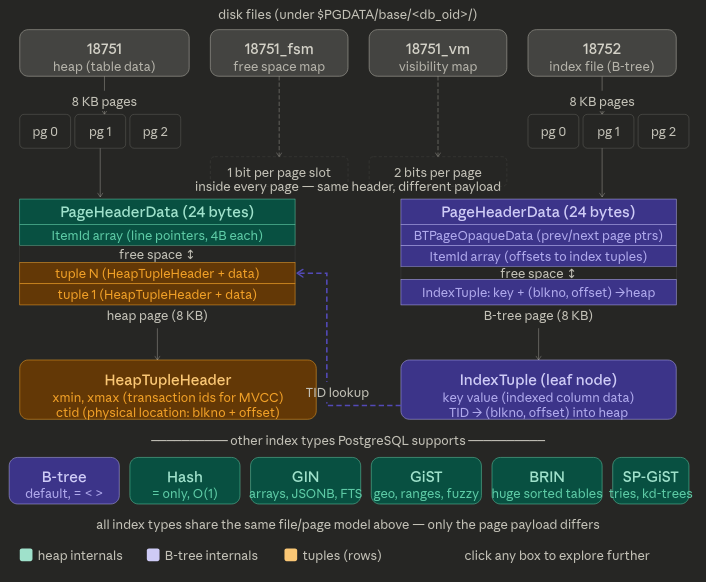The image size is (706, 582).
Task: Click the '1 bit per page slot' label
Action: coord(279,172)
